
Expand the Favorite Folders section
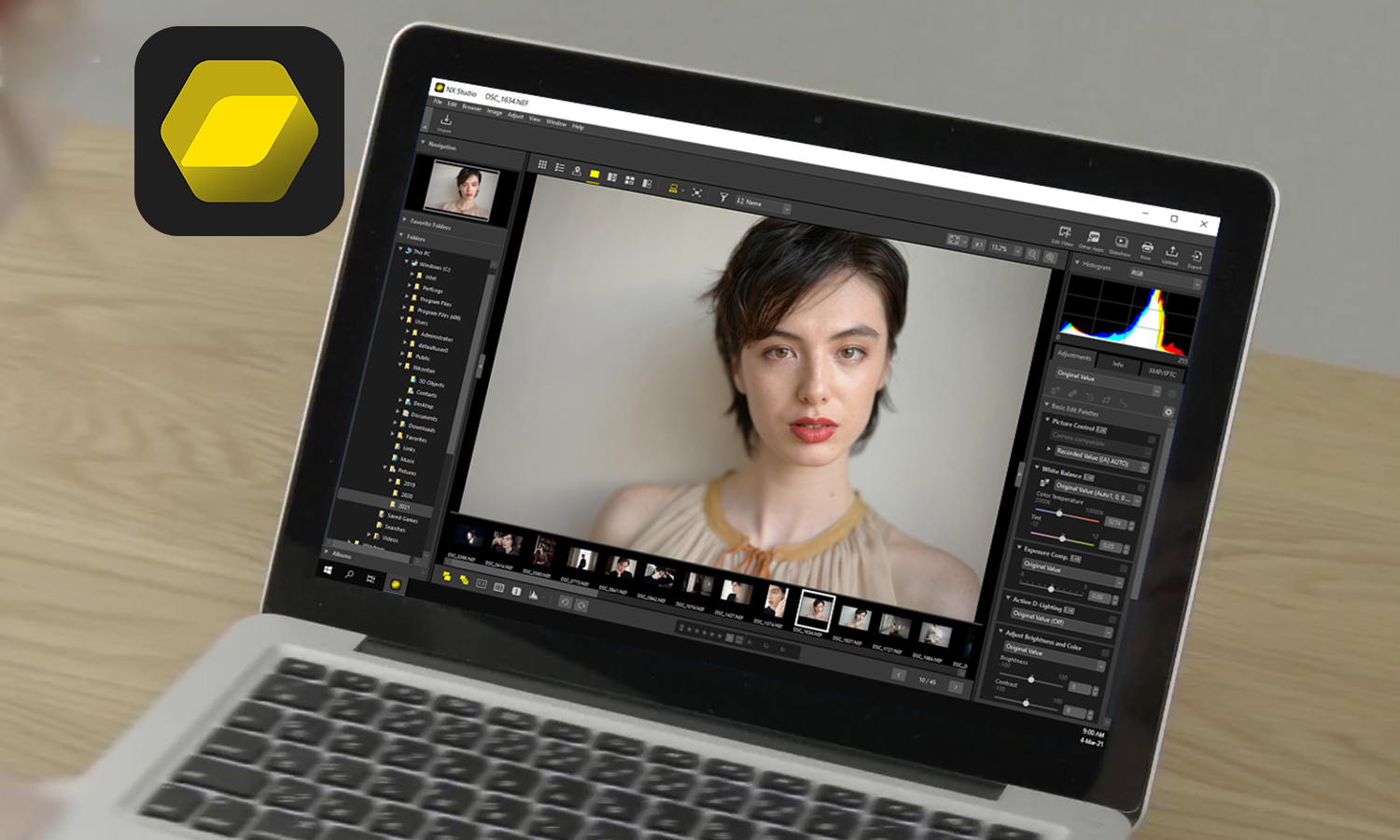click(405, 220)
